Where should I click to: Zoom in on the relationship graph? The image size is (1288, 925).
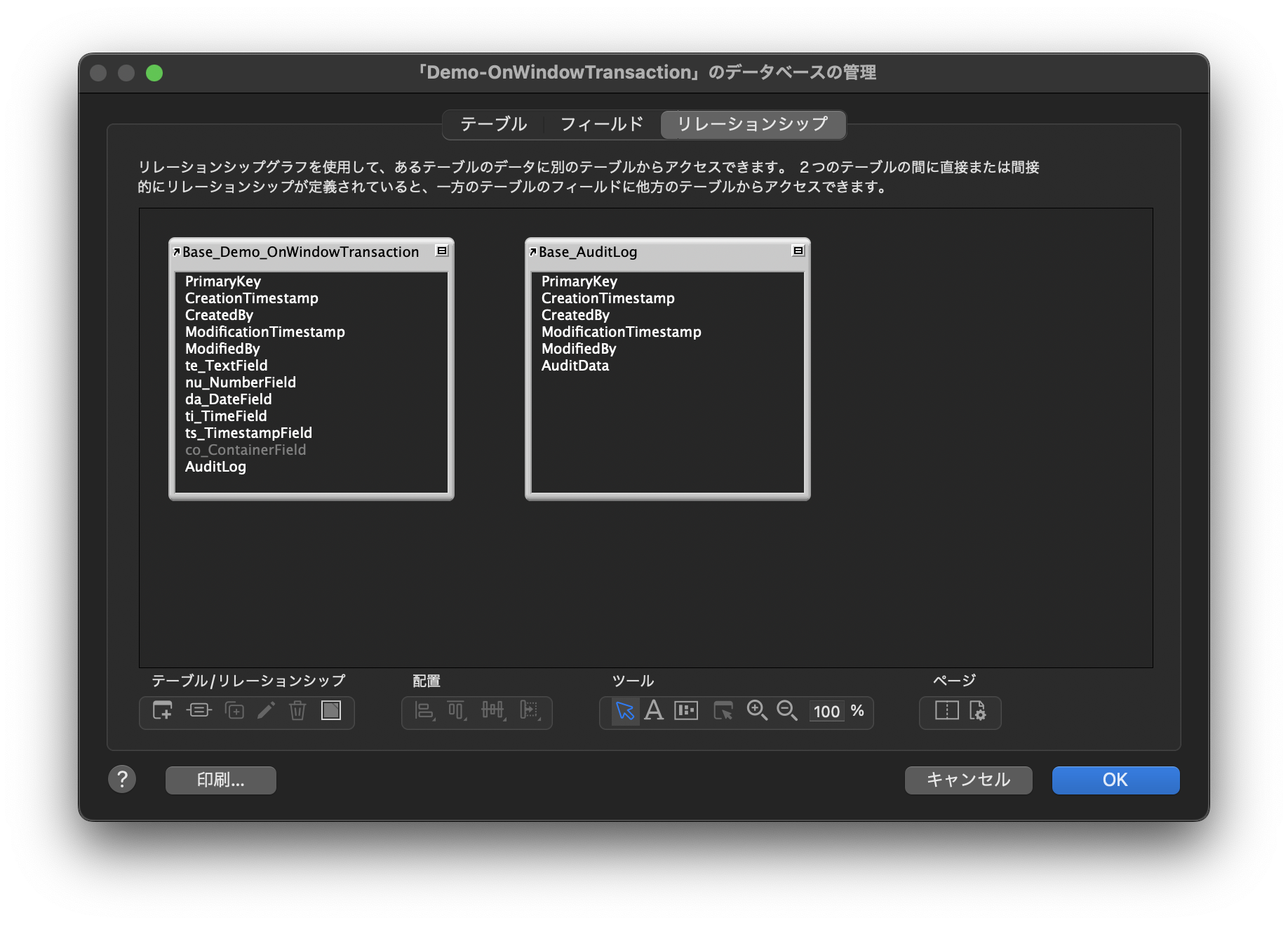pyautogui.click(x=757, y=711)
